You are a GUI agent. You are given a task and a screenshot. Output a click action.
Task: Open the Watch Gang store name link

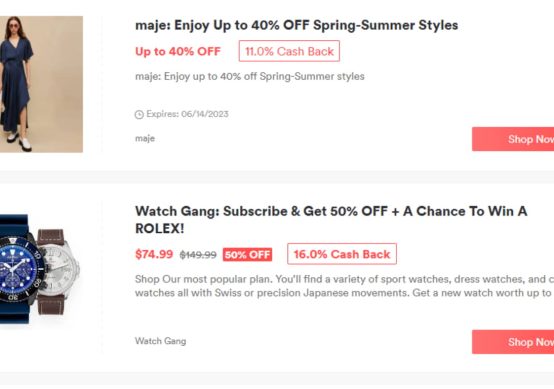pos(160,341)
